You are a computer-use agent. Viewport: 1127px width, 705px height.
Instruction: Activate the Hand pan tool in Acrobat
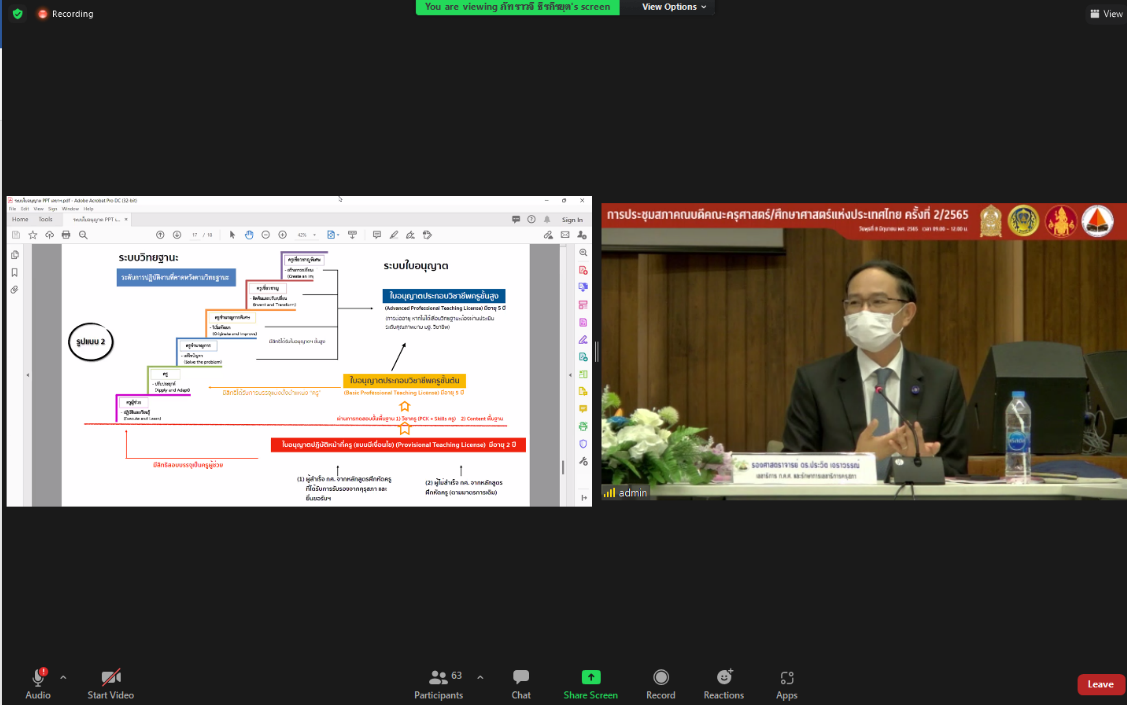click(x=249, y=235)
